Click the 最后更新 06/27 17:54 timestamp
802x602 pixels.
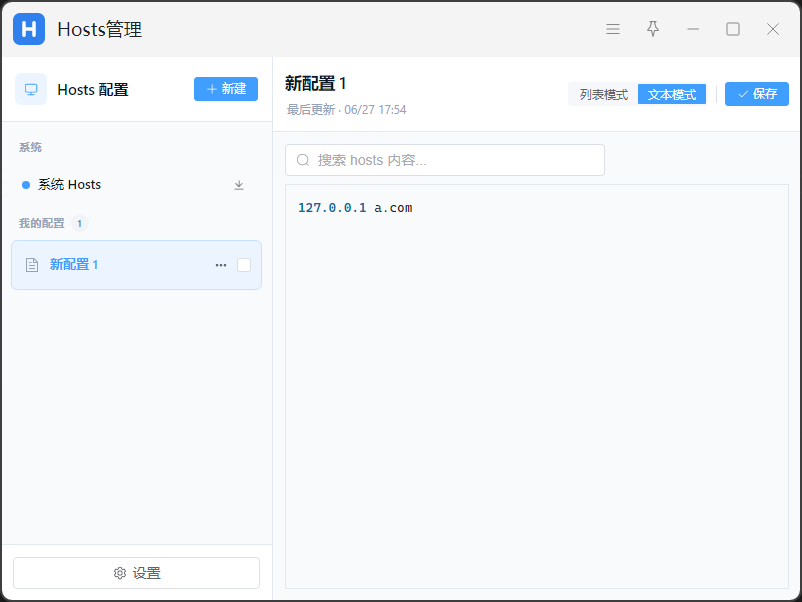[346, 109]
